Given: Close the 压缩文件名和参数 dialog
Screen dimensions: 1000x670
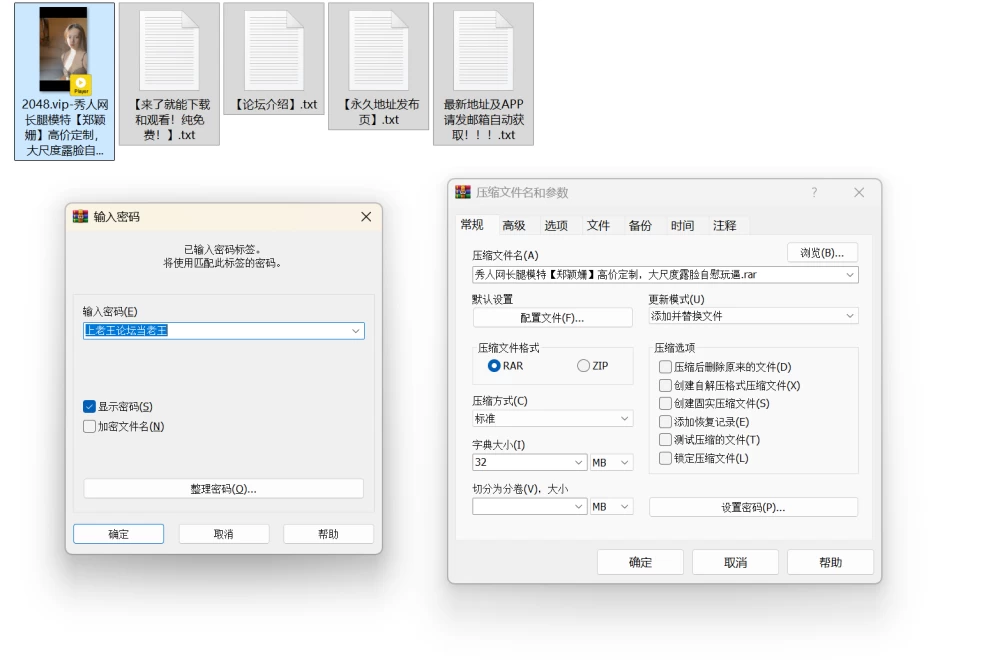Looking at the screenshot, I should click(859, 192).
